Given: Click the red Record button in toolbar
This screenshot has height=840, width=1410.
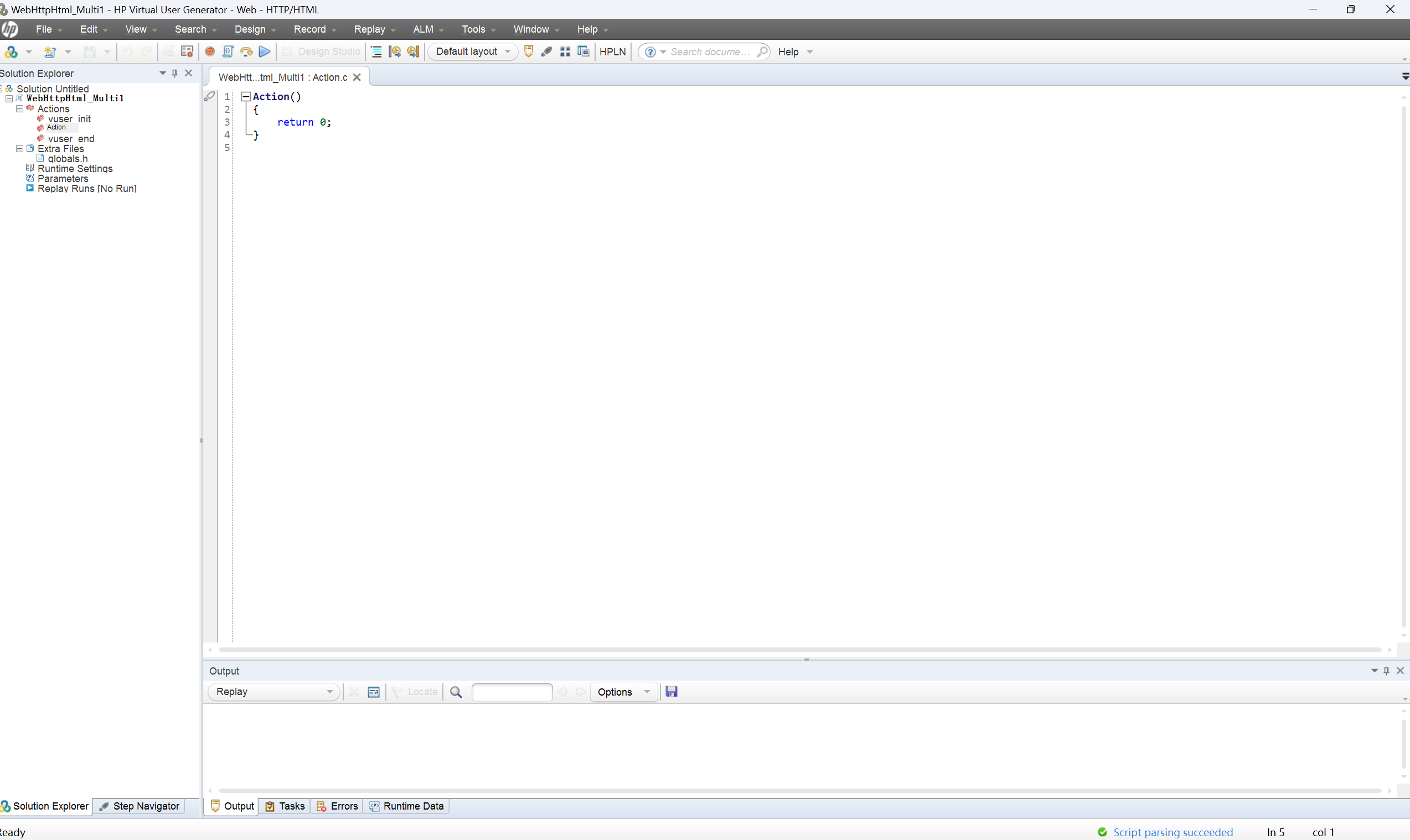Looking at the screenshot, I should [x=209, y=51].
